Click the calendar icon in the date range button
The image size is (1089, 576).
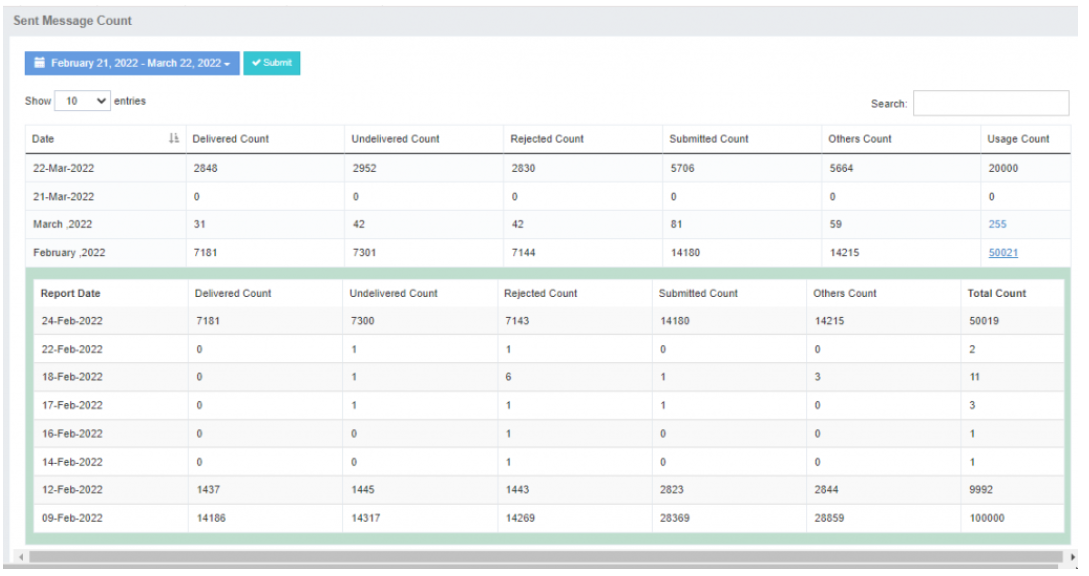click(x=40, y=63)
